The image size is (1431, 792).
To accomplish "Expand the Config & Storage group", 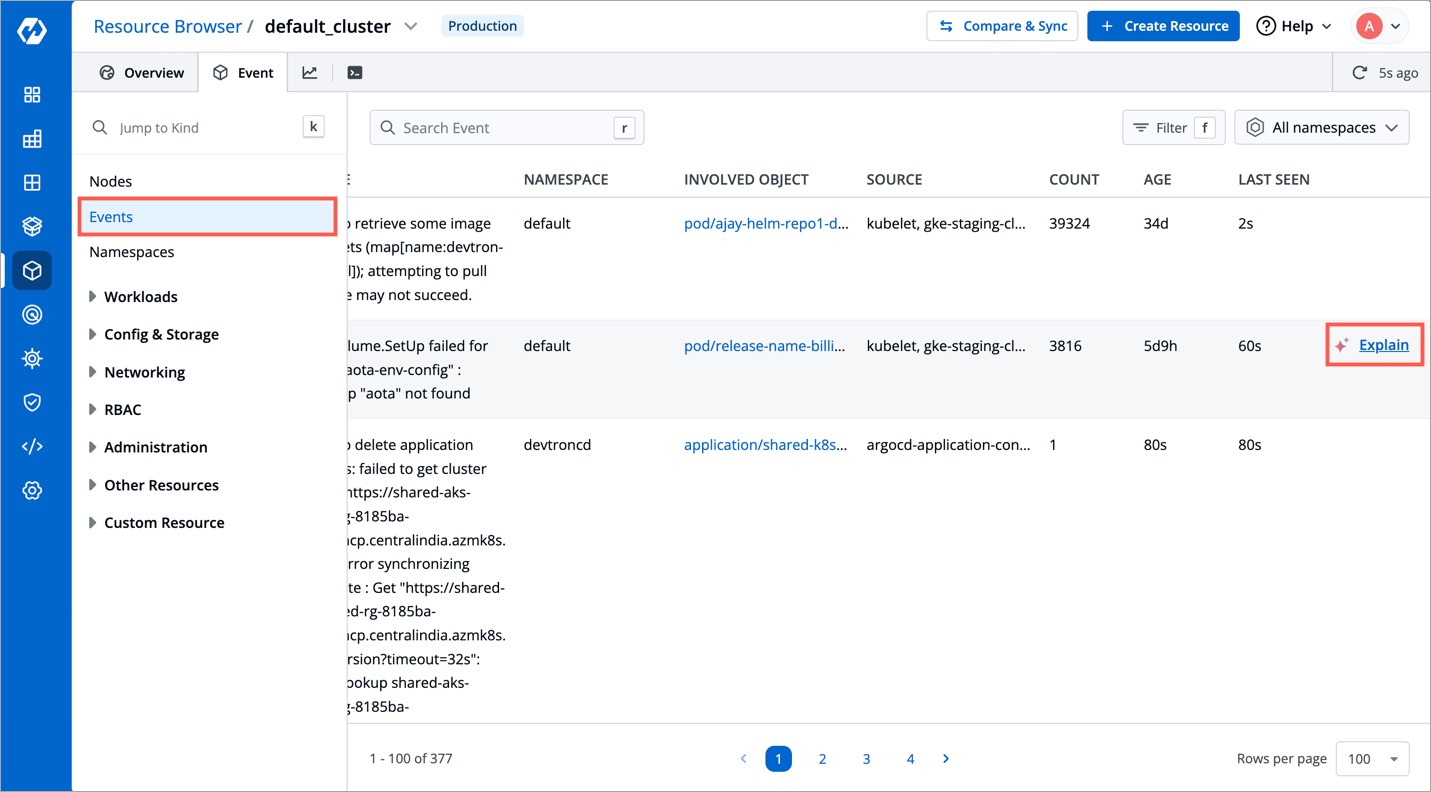I will coord(93,335).
